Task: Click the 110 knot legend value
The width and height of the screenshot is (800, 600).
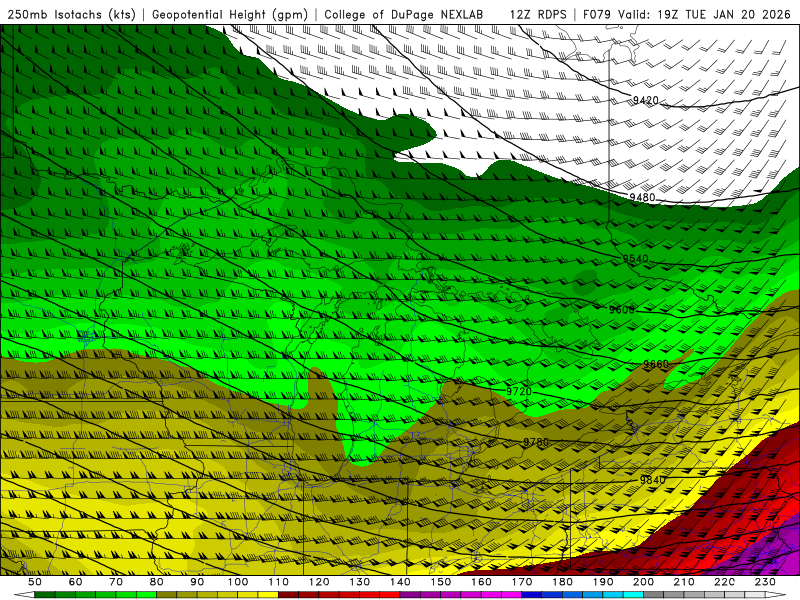Action: coord(279,582)
